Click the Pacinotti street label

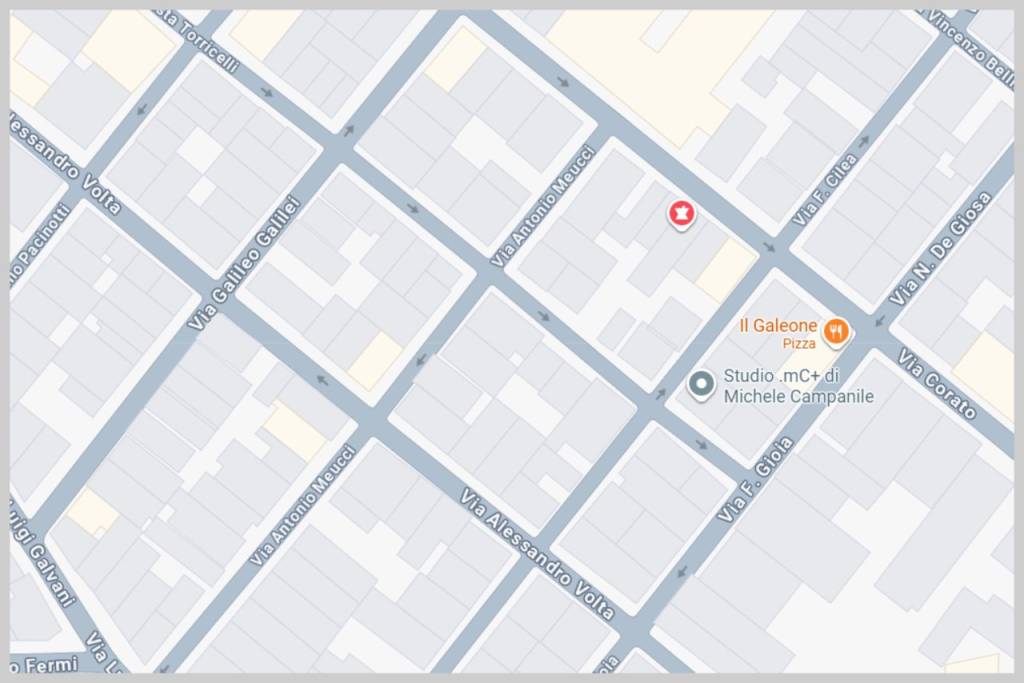tap(39, 247)
